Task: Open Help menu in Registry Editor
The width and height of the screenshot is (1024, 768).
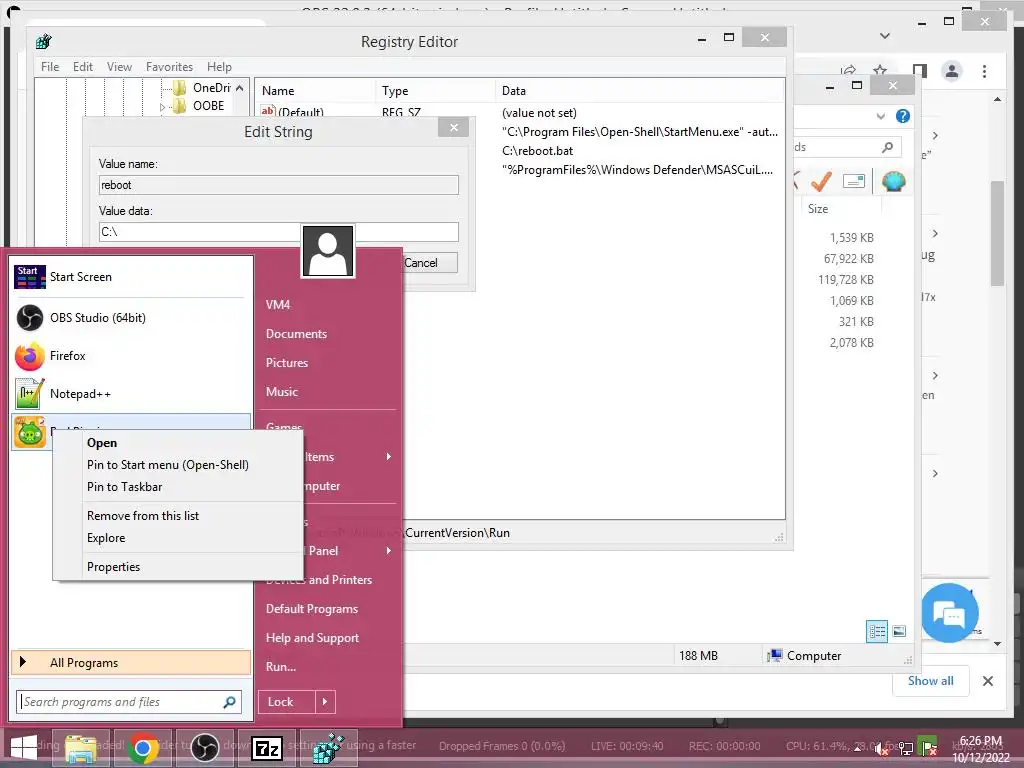Action: (219, 67)
